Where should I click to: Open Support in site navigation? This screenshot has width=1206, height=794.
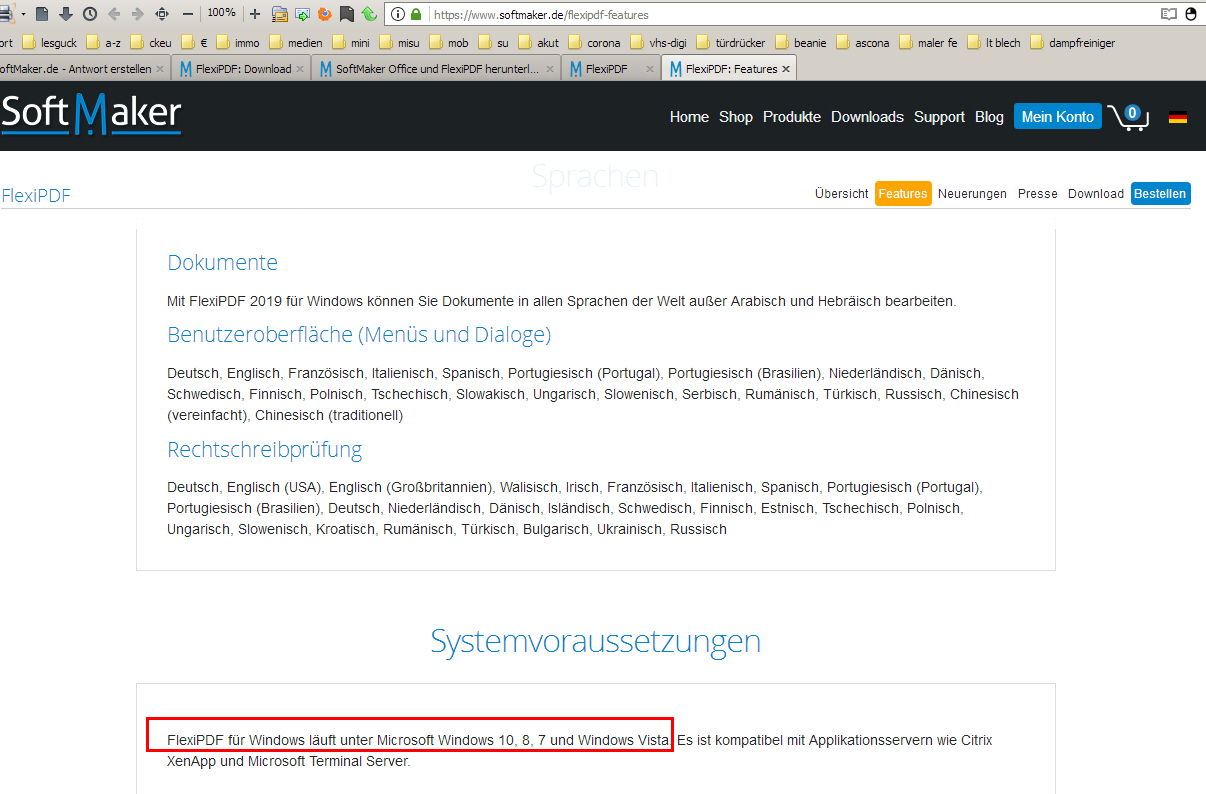[x=940, y=117]
